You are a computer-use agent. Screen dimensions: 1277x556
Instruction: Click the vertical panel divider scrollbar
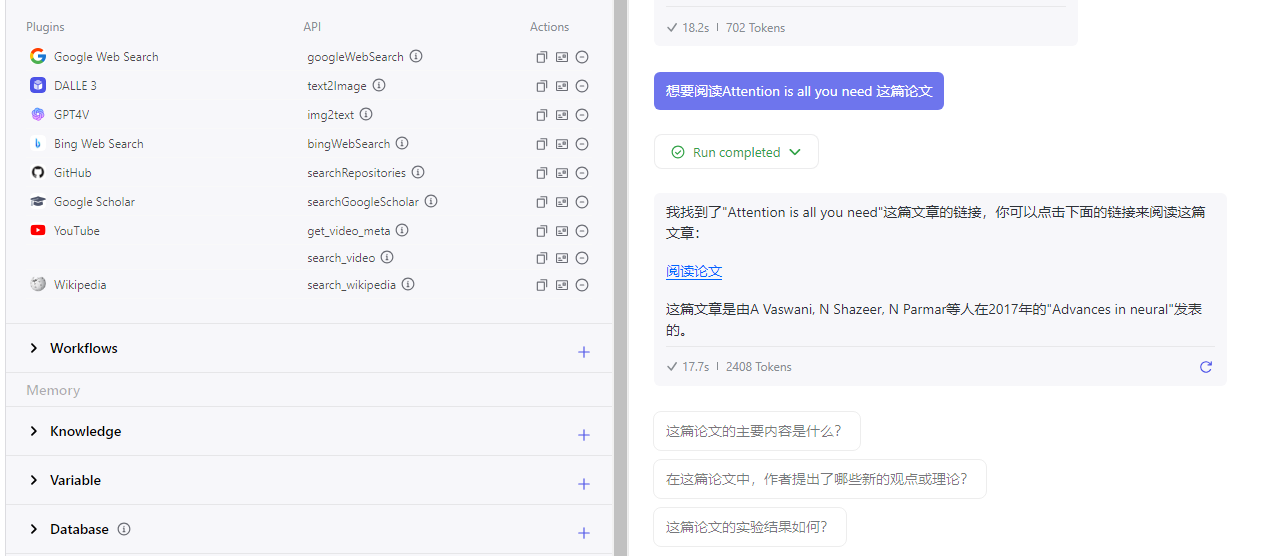[620, 278]
